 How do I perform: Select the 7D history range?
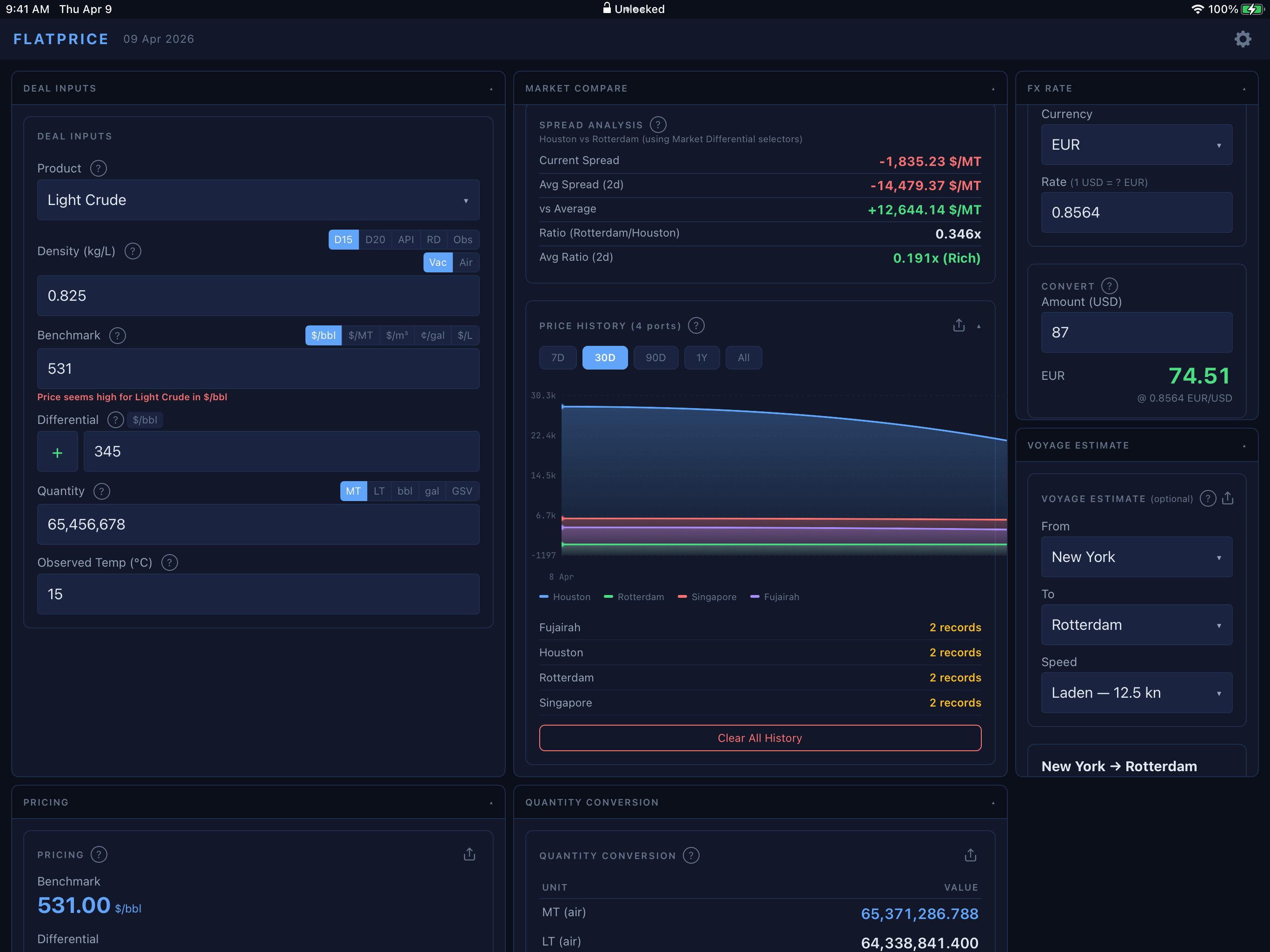point(557,358)
